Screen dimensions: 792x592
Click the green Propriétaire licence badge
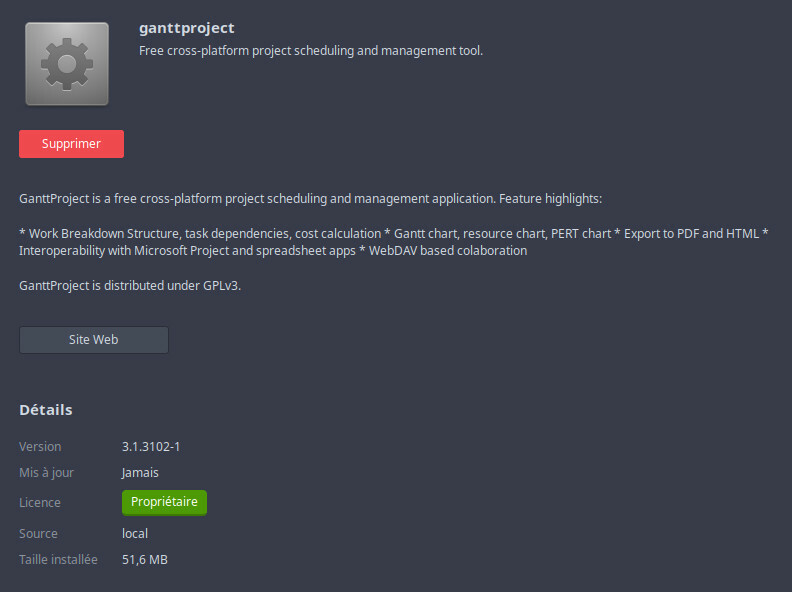[x=164, y=502]
